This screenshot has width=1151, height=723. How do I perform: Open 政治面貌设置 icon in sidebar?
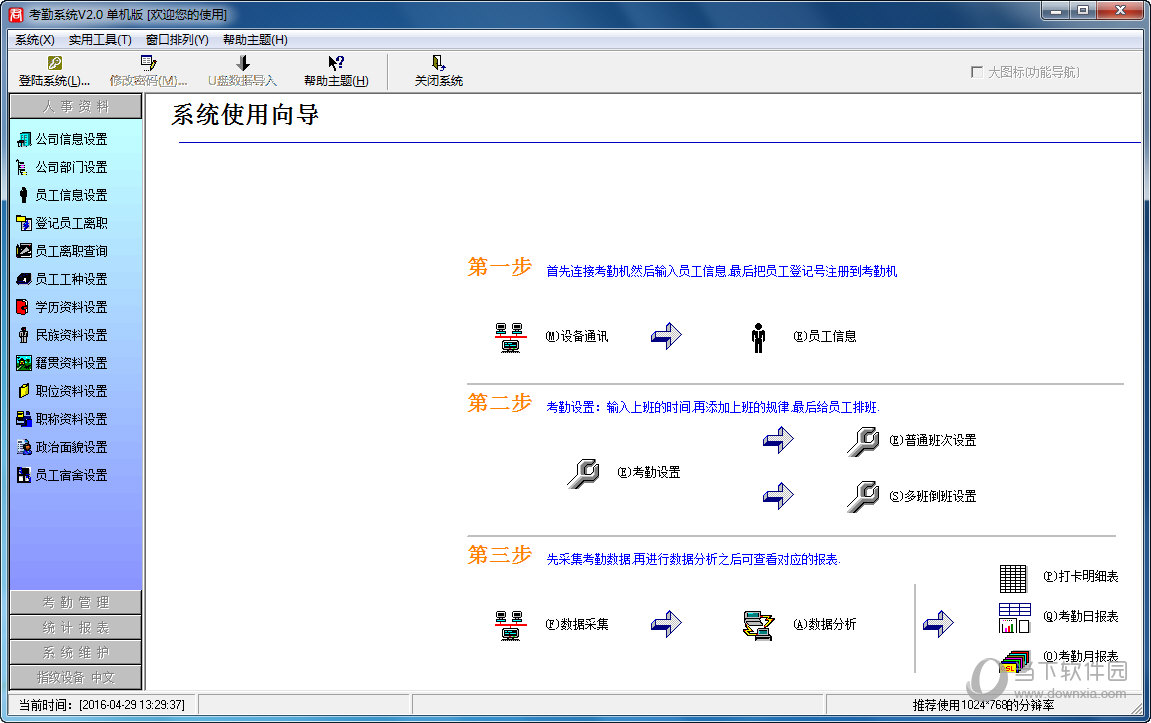[x=23, y=447]
